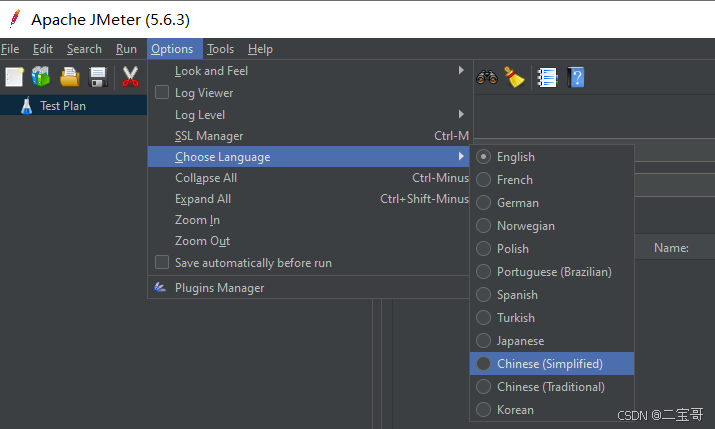Viewport: 715px width, 429px height.
Task: Open the Edit menu
Action: tap(43, 49)
